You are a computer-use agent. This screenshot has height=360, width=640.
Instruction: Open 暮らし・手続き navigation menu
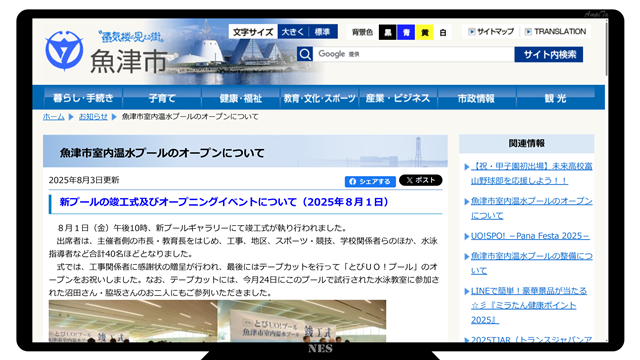coord(83,98)
